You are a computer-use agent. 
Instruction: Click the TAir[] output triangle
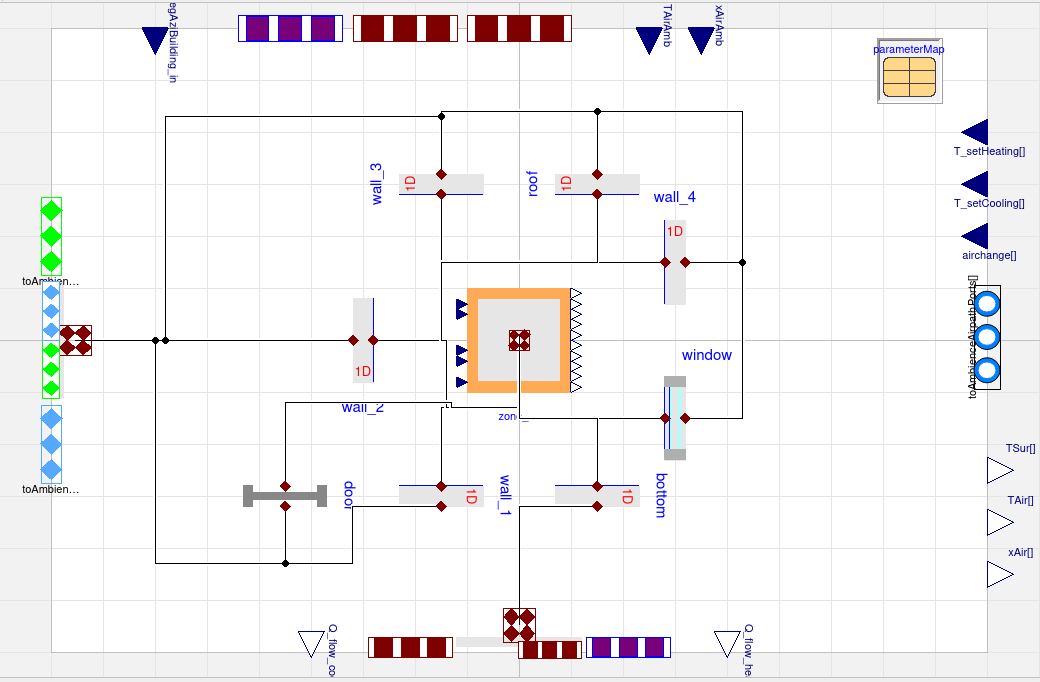1000,522
